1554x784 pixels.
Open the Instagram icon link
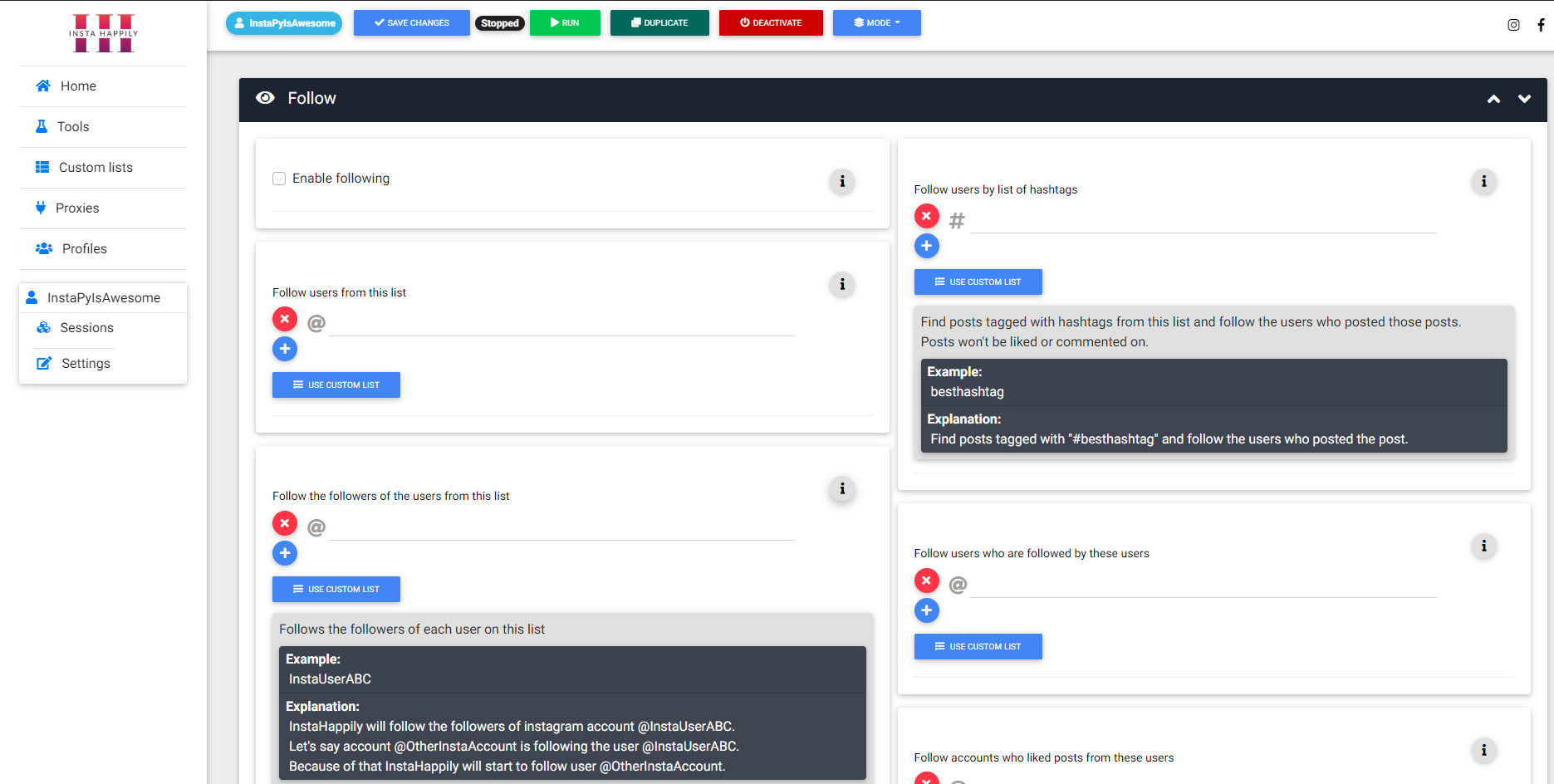(1513, 25)
